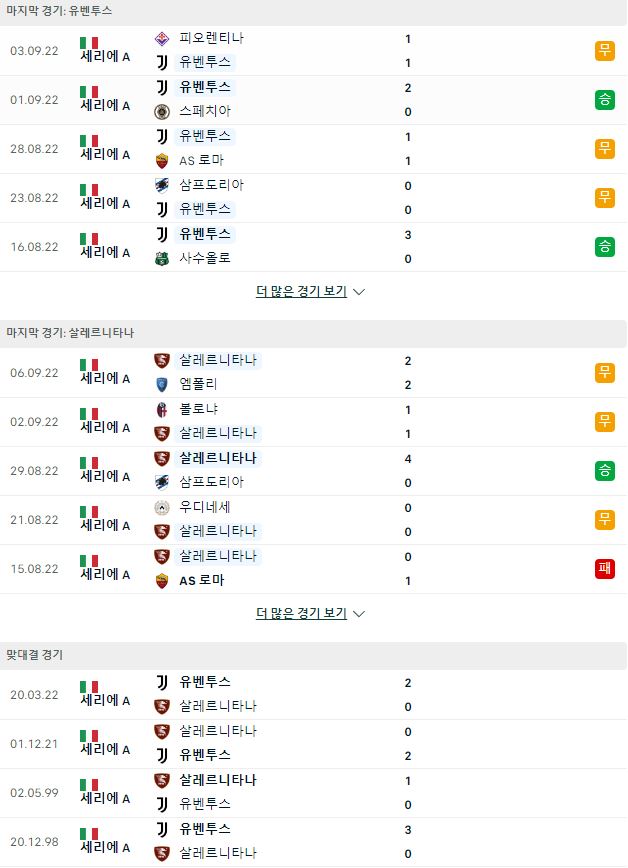The image size is (628, 868).
Task: Click Italy flag on 03.09.22 match row
Action: [89, 43]
